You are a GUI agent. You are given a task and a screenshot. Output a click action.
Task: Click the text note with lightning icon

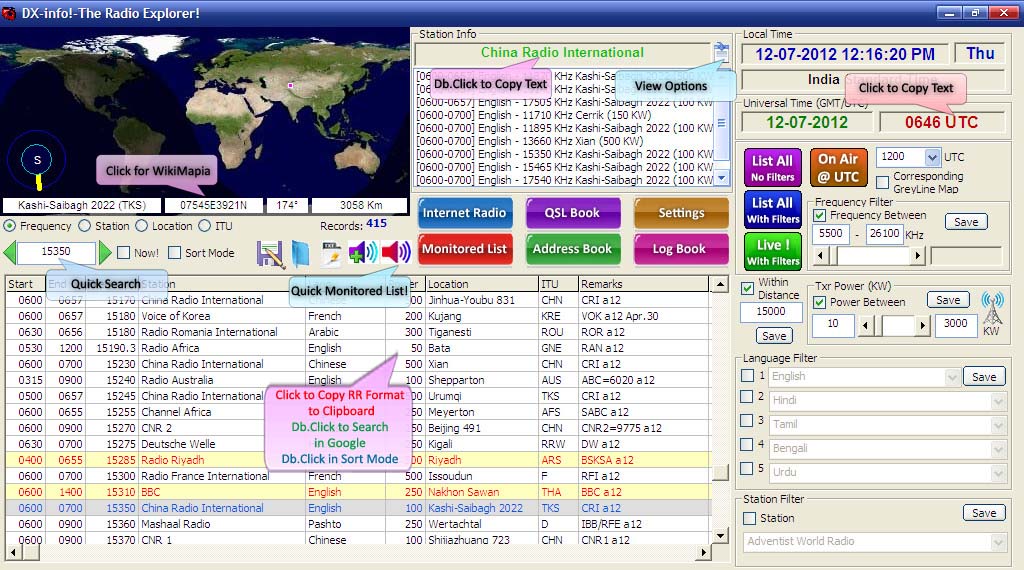[331, 254]
